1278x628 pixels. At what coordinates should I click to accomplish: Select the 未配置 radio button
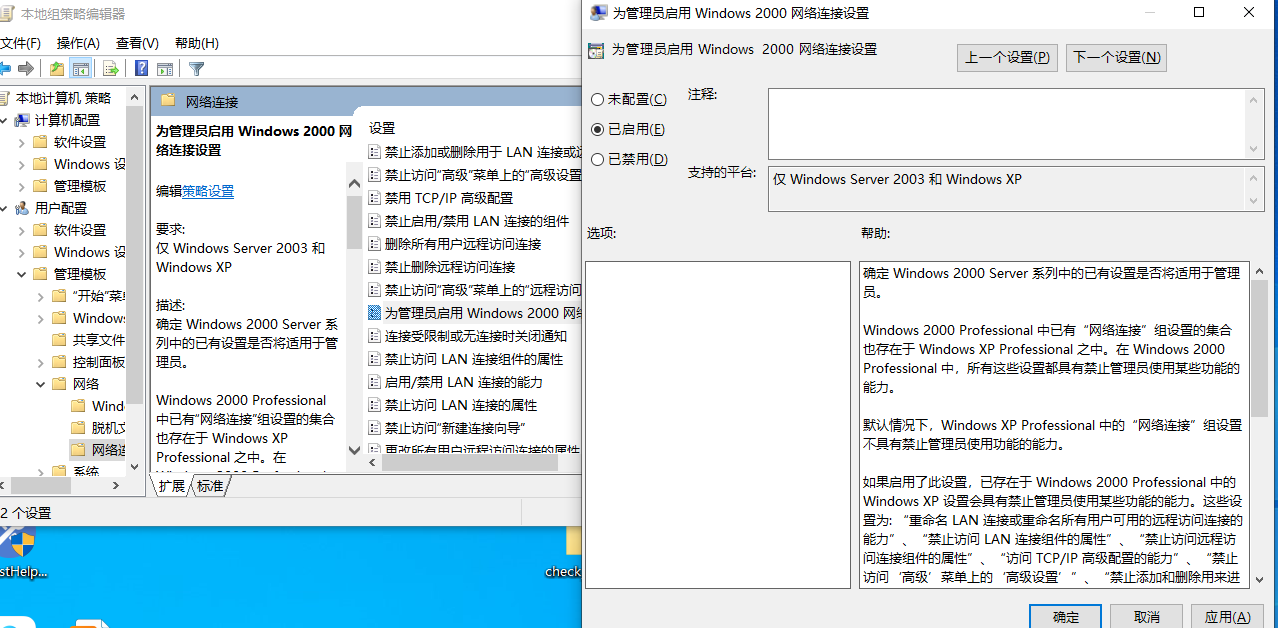pos(598,100)
